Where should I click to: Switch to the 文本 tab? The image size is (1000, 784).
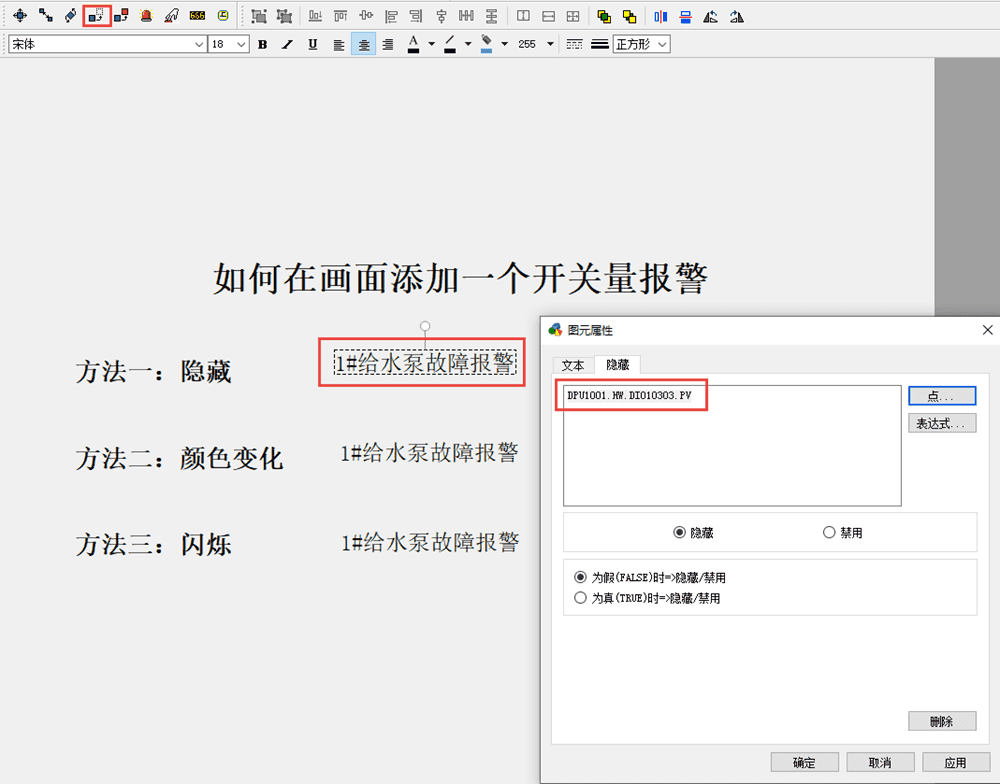[x=573, y=366]
